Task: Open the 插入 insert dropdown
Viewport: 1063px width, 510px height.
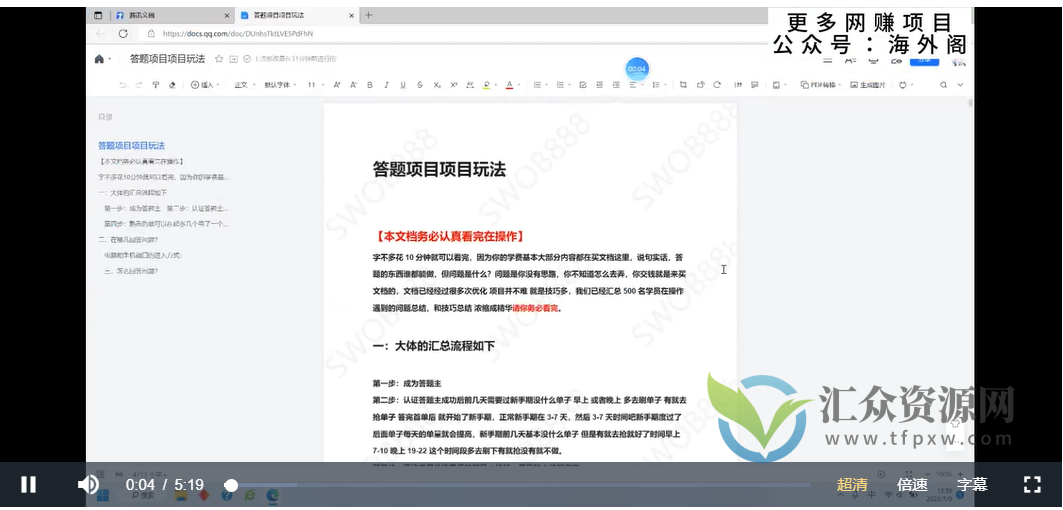Action: point(205,85)
